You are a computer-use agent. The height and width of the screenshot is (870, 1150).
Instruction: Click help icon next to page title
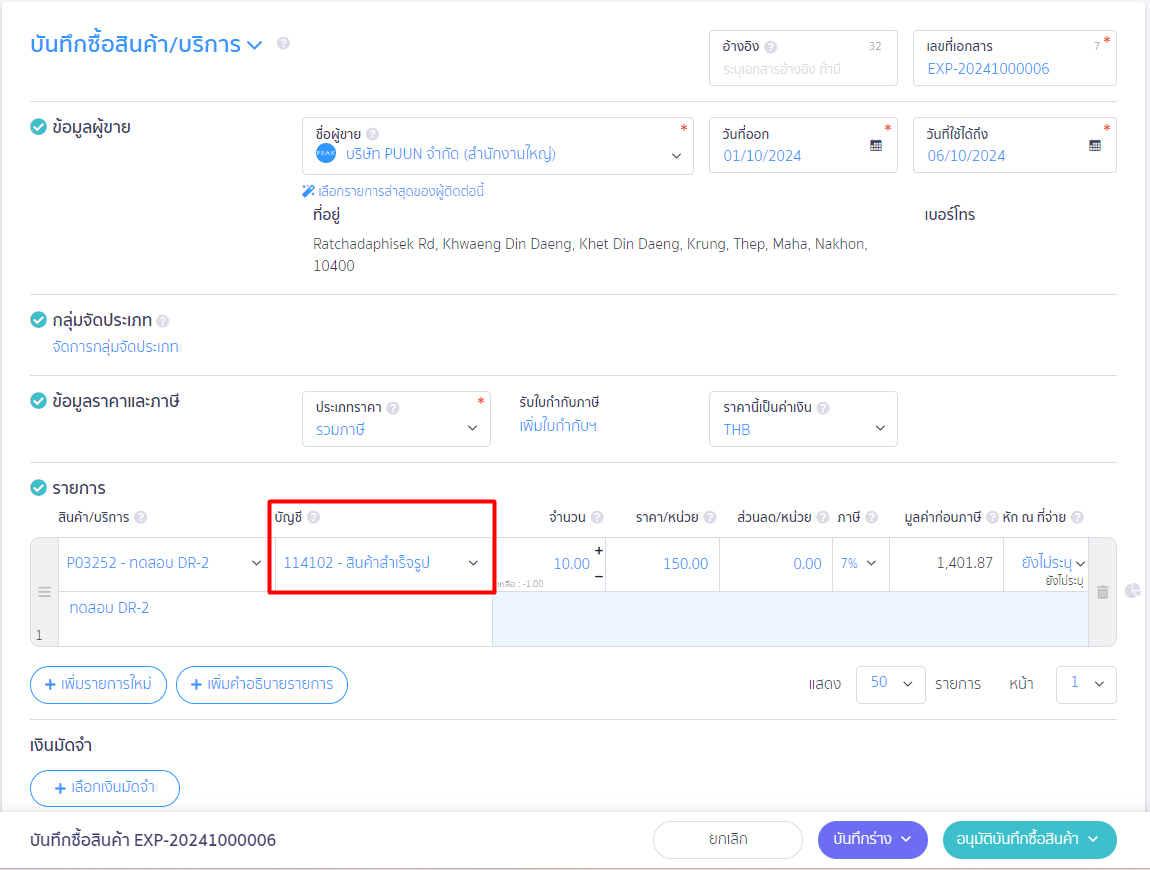[x=283, y=43]
